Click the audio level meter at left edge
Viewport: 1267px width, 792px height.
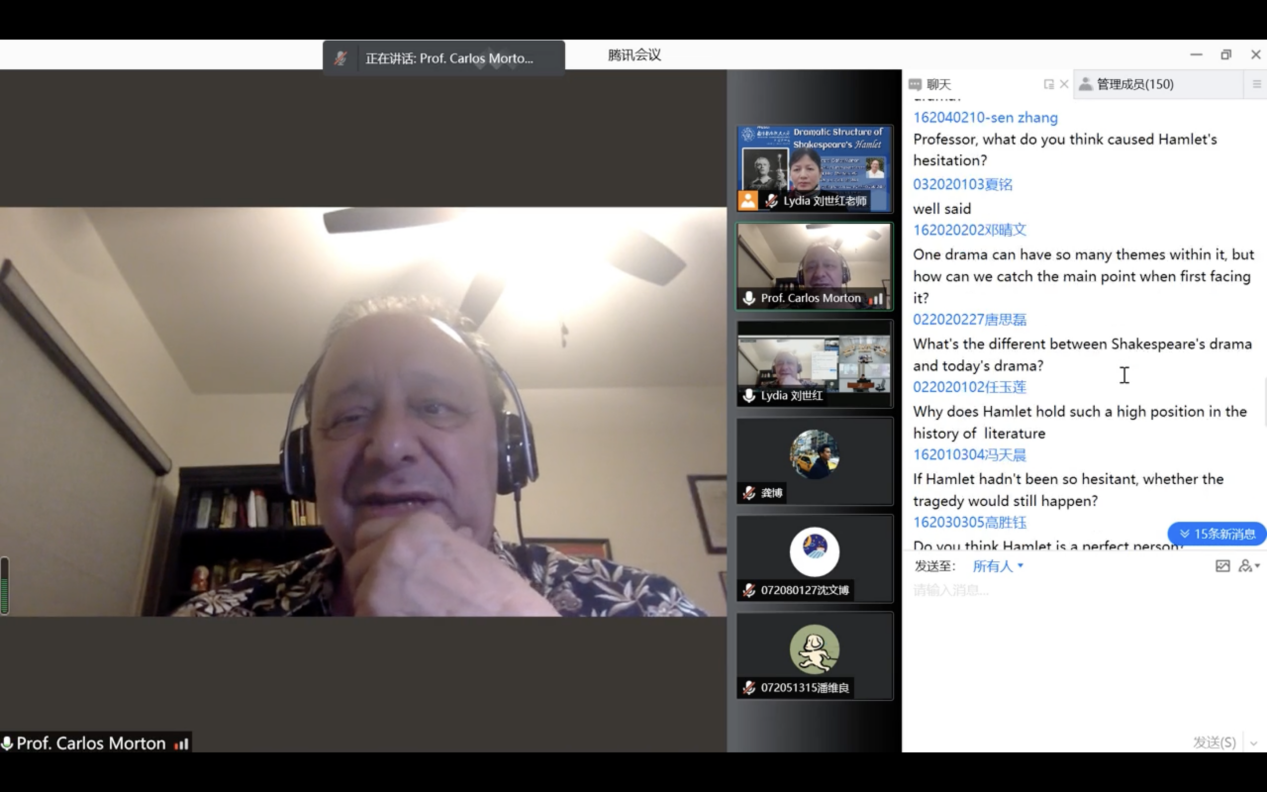(5, 584)
